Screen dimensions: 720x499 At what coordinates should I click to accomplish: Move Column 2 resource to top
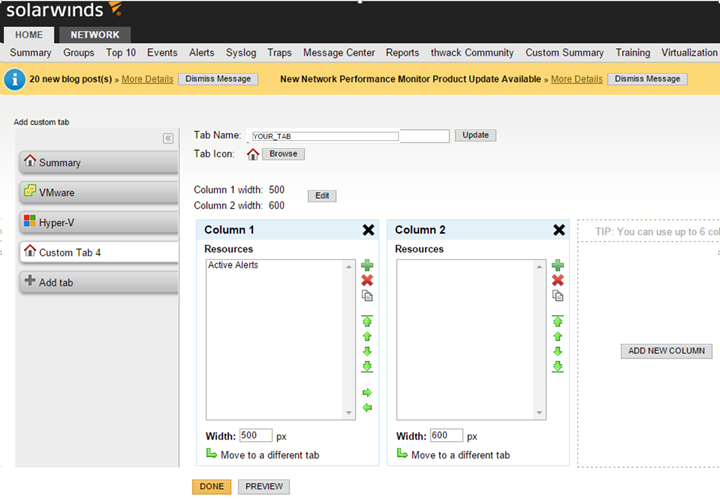[557, 320]
